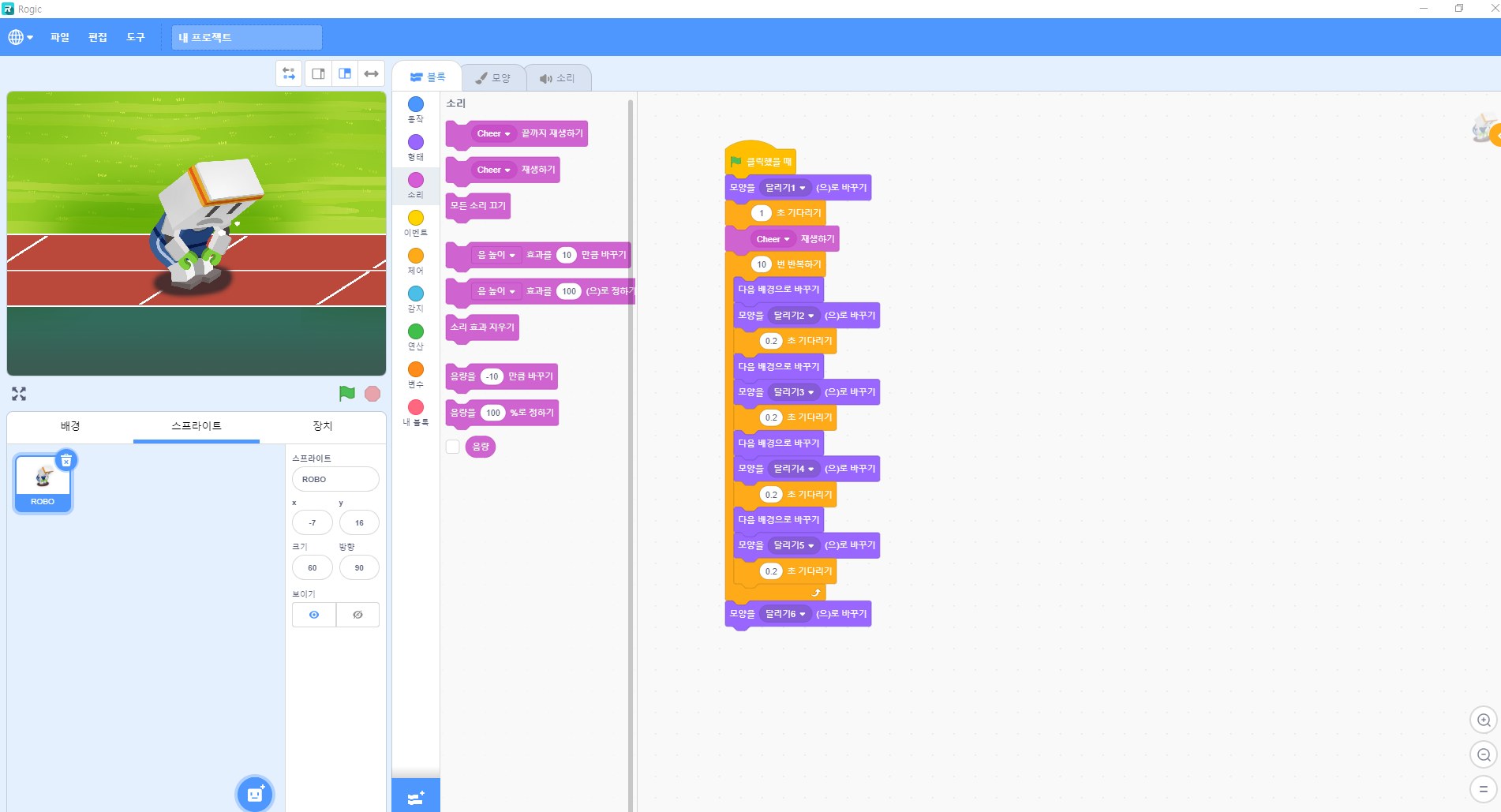This screenshot has width=1501, height=812.
Task: Enter fullscreen stage mode
Action: tap(19, 394)
